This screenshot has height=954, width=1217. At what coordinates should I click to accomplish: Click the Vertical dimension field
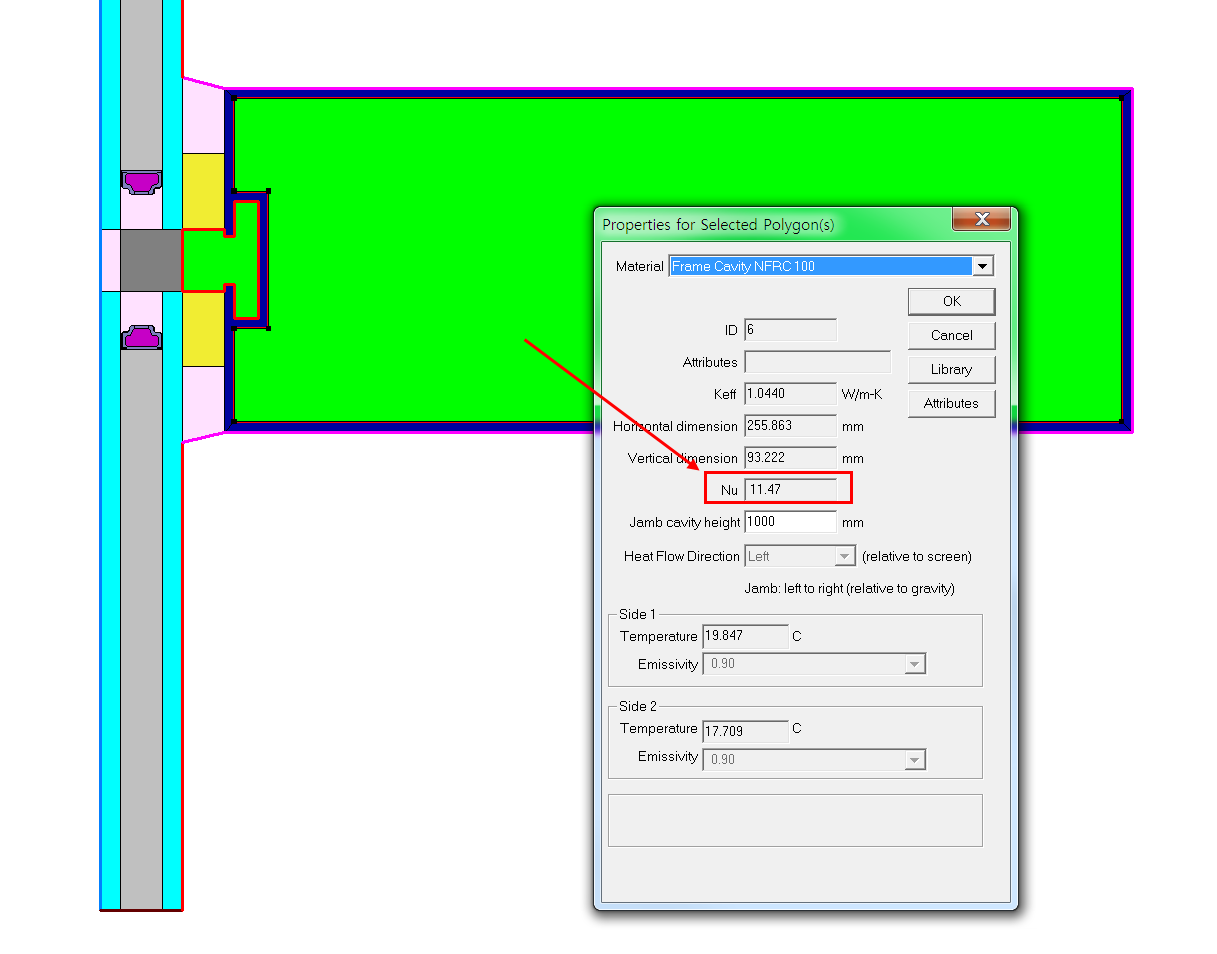[790, 458]
